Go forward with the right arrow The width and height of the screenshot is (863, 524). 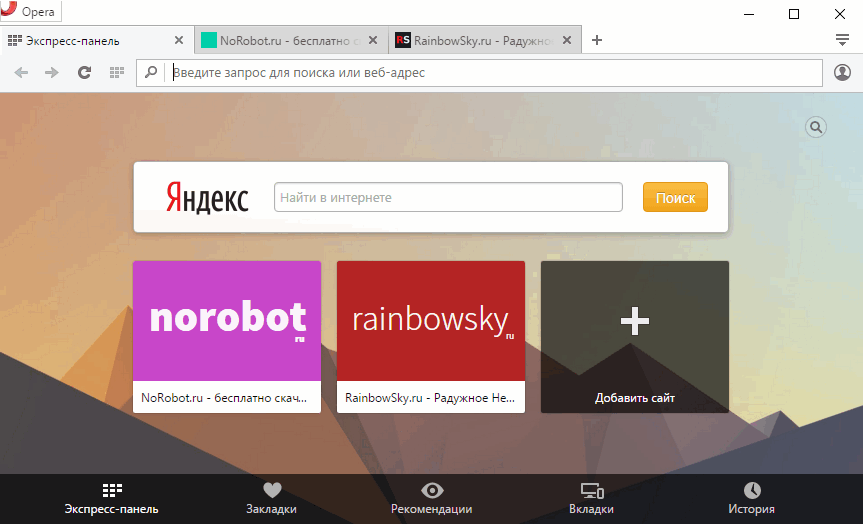coord(52,73)
